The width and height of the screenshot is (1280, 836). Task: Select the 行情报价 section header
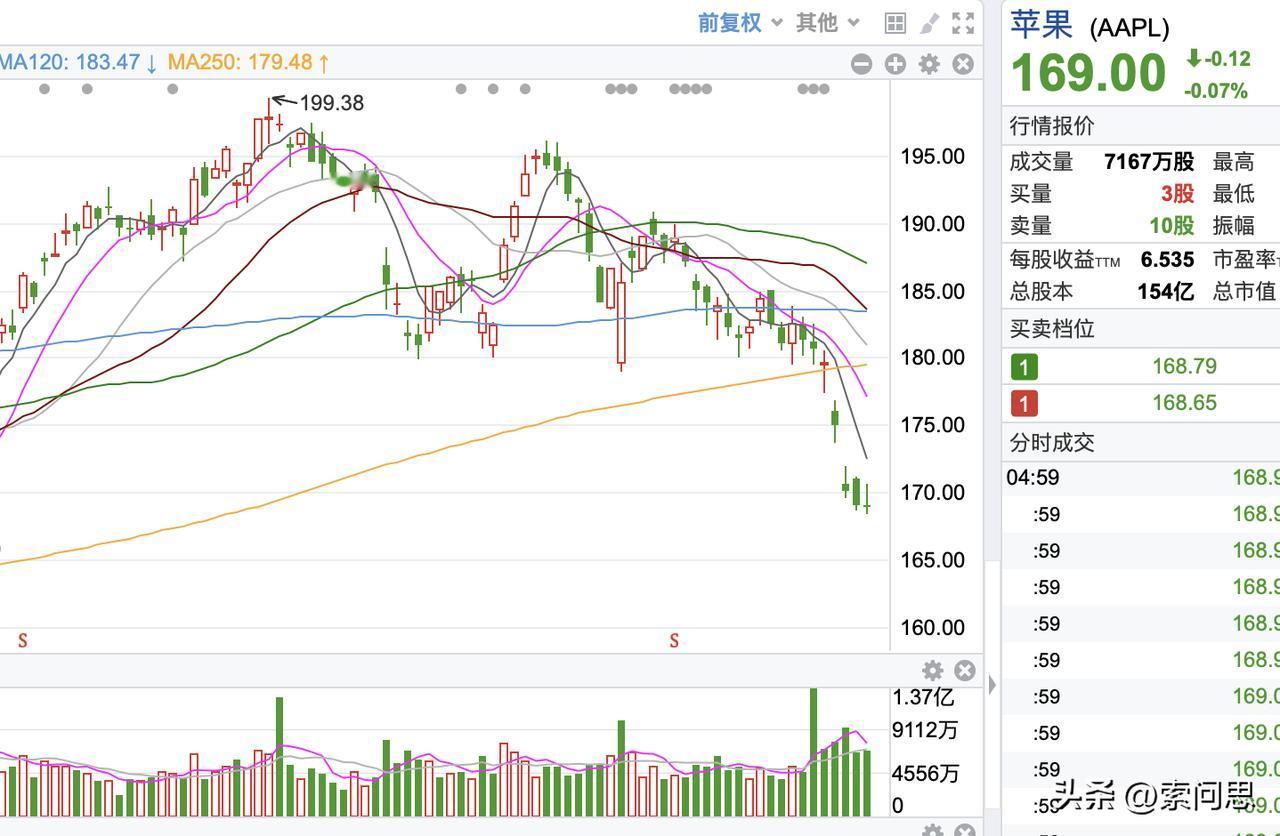pos(1052,126)
